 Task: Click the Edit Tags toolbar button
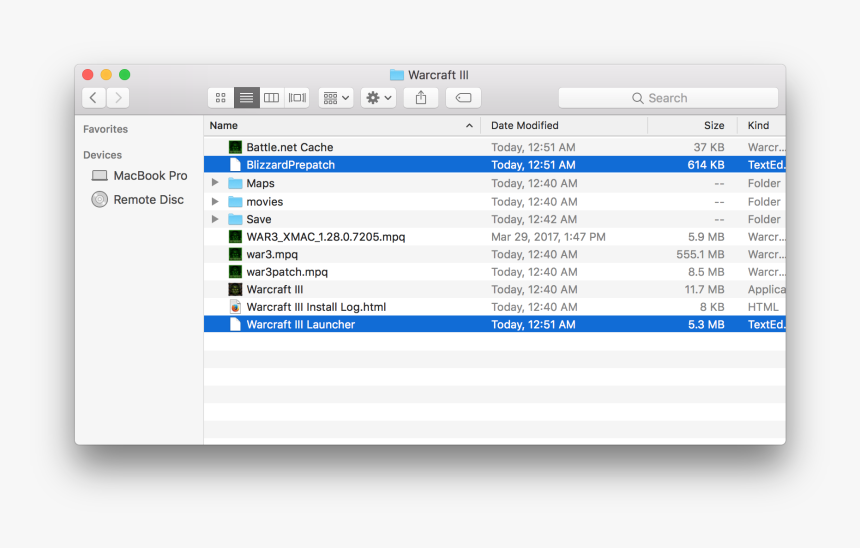(463, 98)
